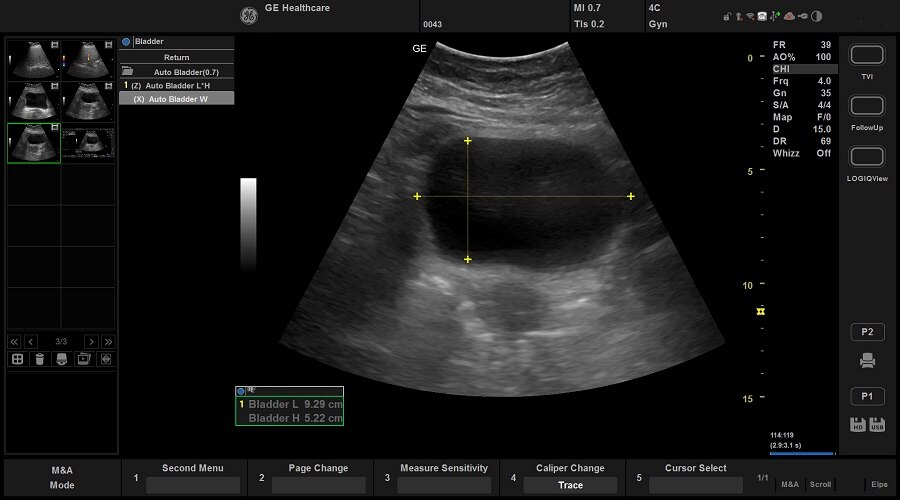The width and height of the screenshot is (900, 500).
Task: Select Auto Bladder L*H measurement
Action: (177, 85)
